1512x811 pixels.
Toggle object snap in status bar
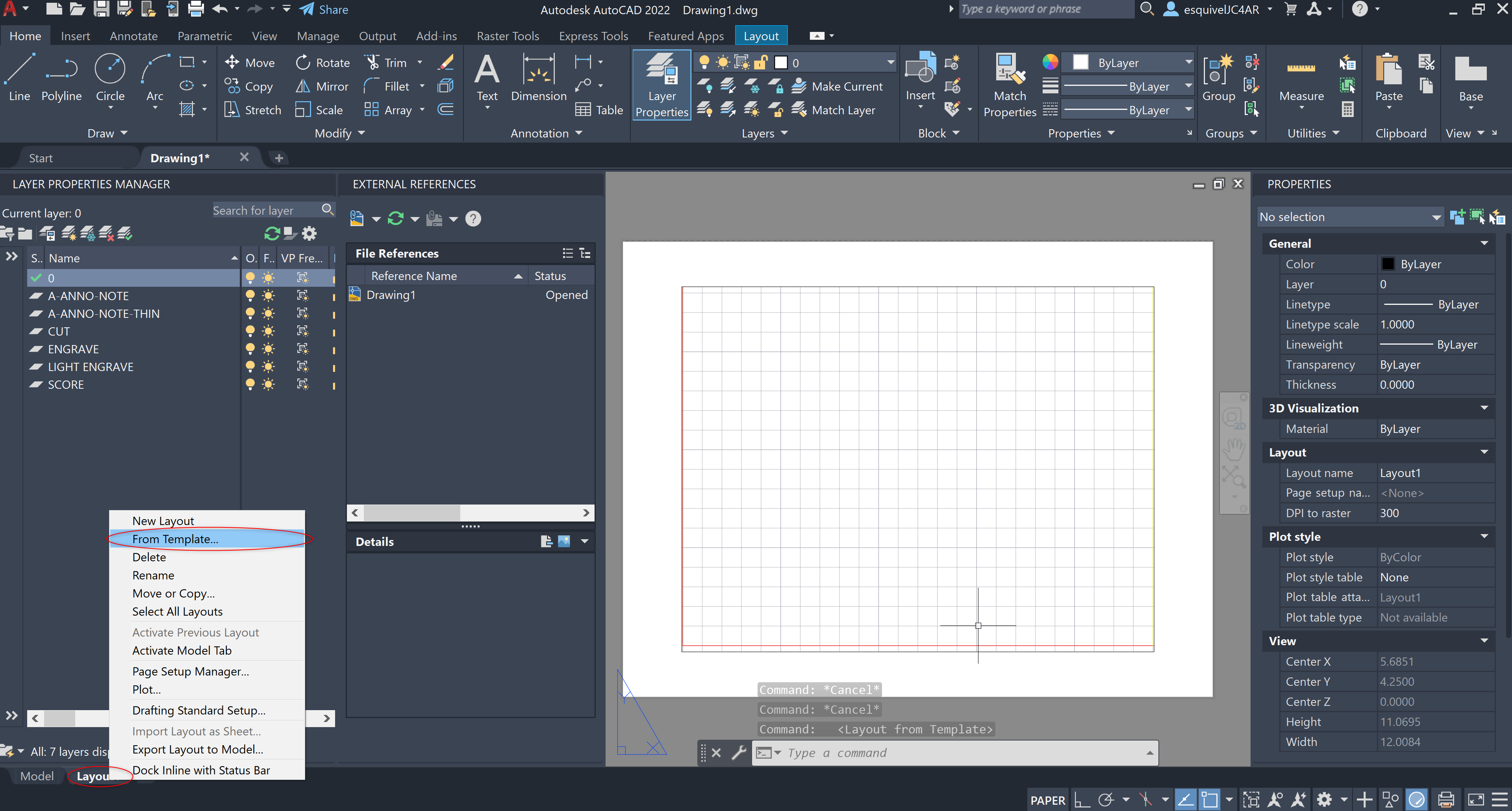click(x=1209, y=800)
